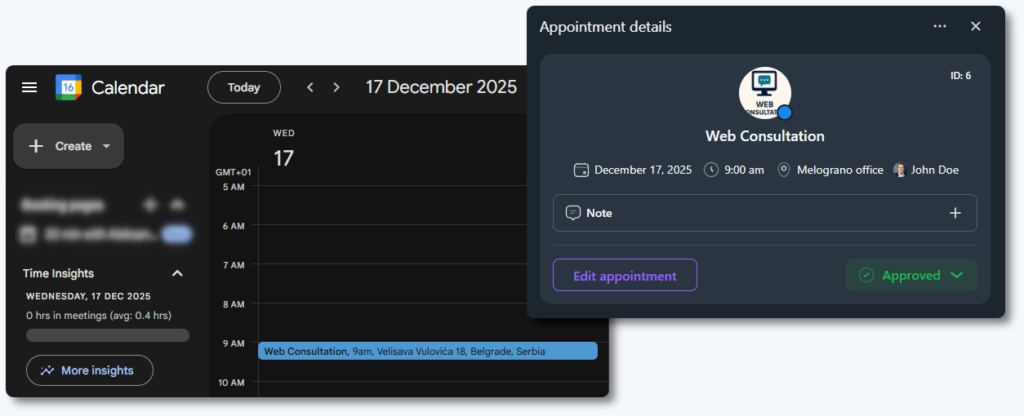Collapse the Time Insights section

pos(177,273)
